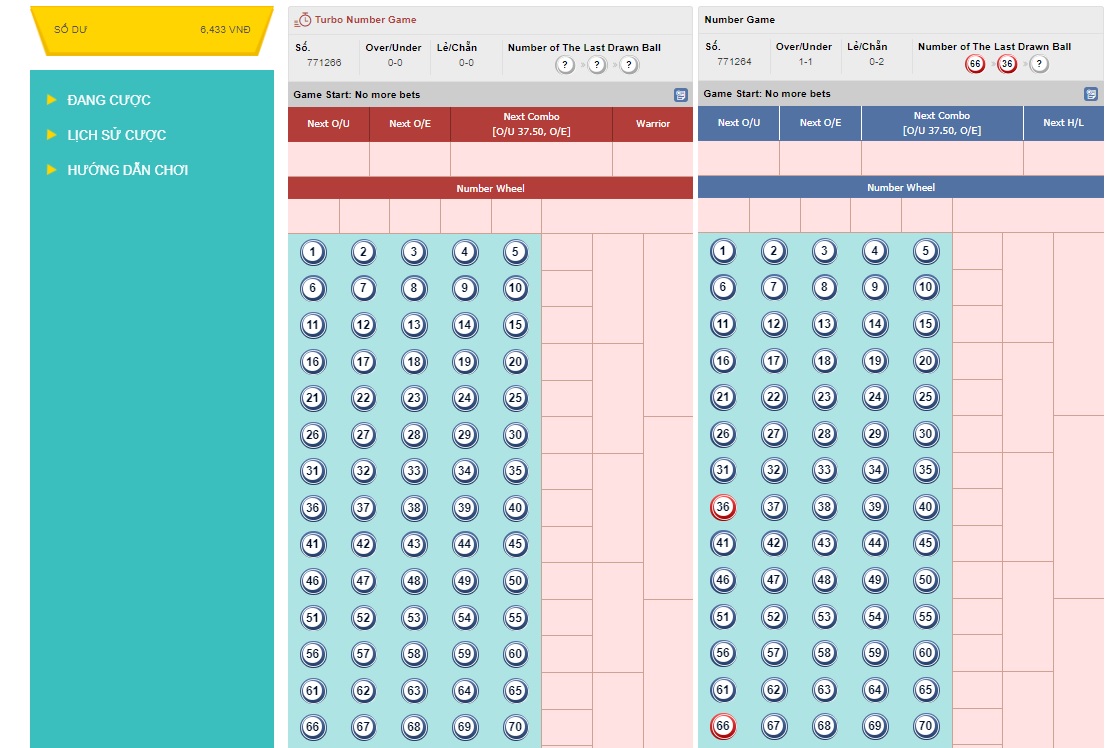This screenshot has width=1112, height=748.
Task: Click the blue Number Wheel header bar
Action: 900,187
